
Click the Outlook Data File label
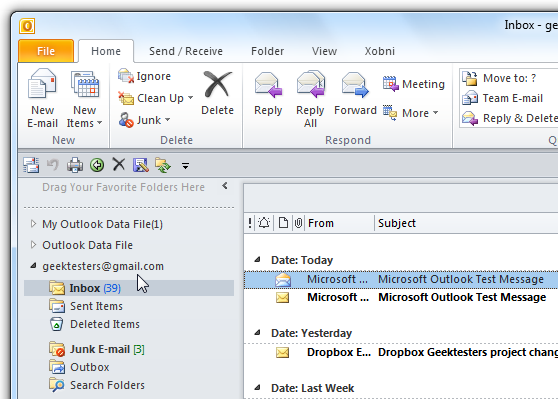(88, 245)
